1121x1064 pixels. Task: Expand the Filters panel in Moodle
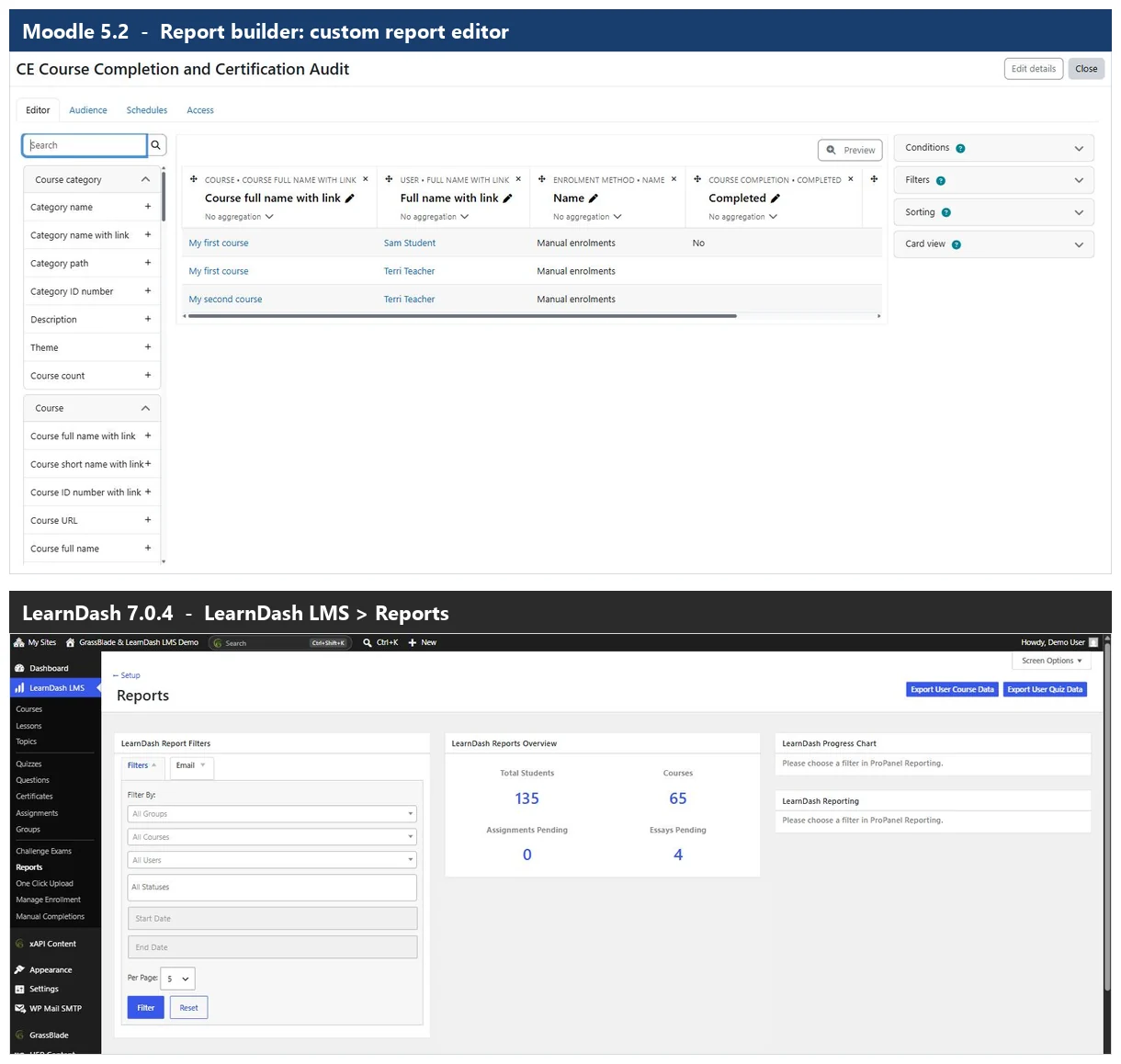click(1079, 180)
